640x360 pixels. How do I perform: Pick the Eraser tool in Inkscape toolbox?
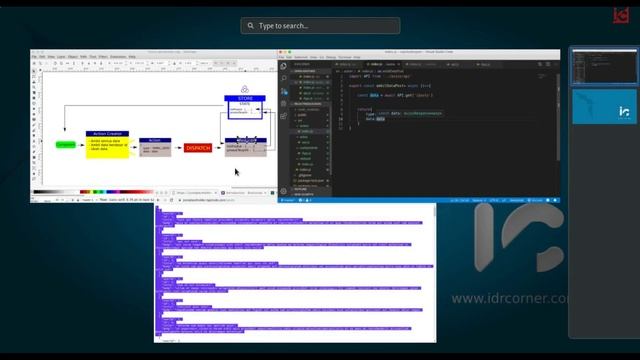(34, 151)
